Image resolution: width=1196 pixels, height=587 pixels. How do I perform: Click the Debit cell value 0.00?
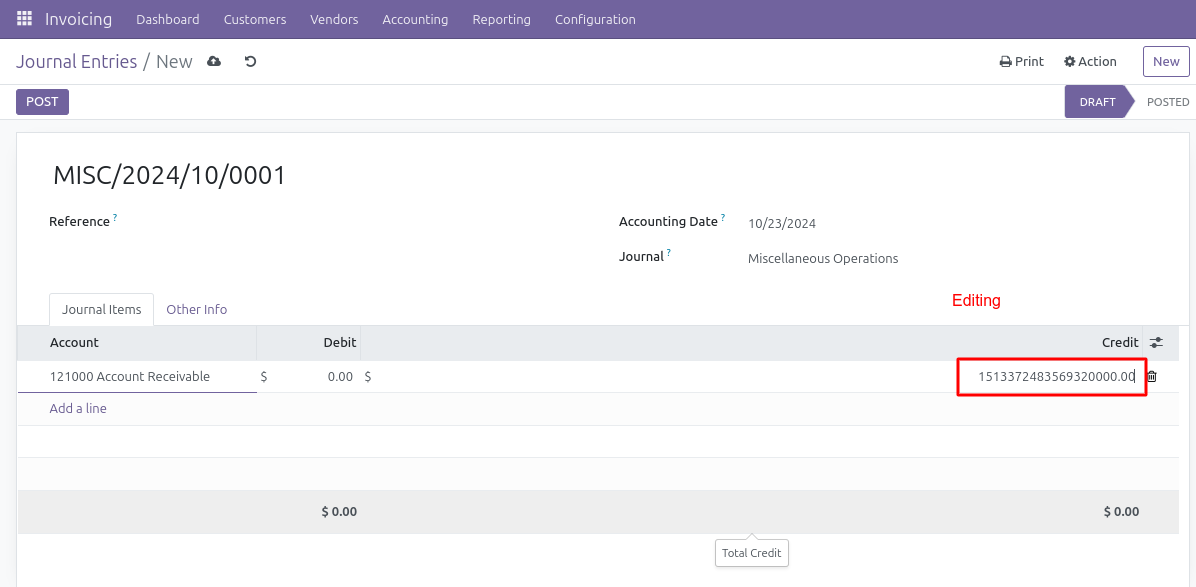(339, 377)
